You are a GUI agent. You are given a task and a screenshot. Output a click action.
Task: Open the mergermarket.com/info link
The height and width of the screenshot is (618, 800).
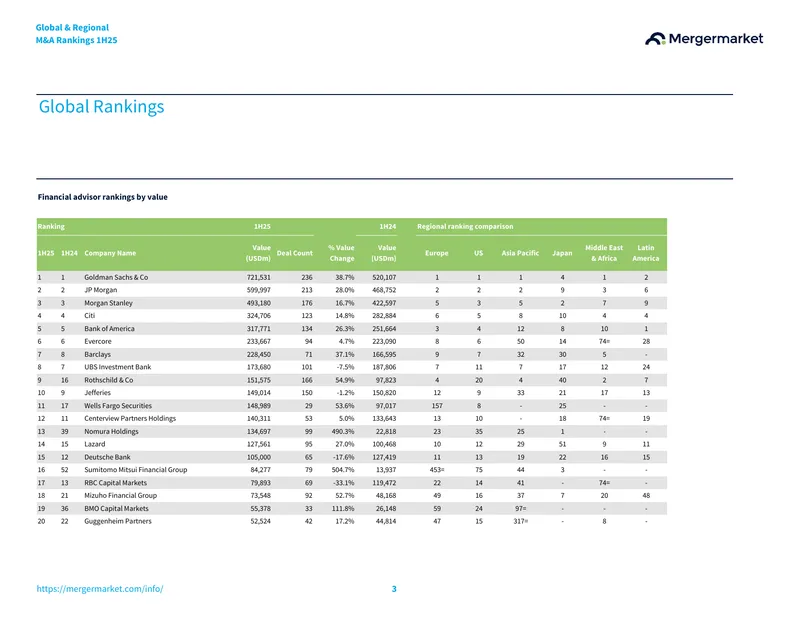[x=100, y=588]
